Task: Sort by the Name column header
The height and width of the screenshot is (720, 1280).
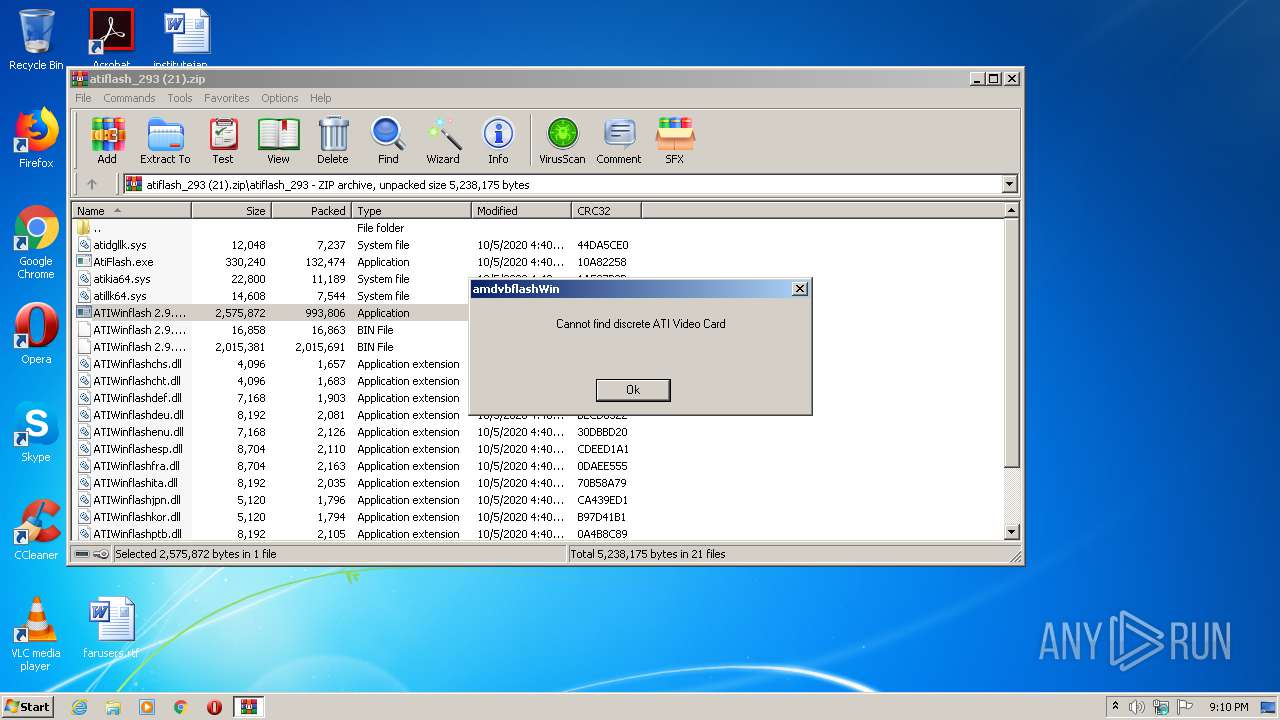Action: (x=132, y=211)
